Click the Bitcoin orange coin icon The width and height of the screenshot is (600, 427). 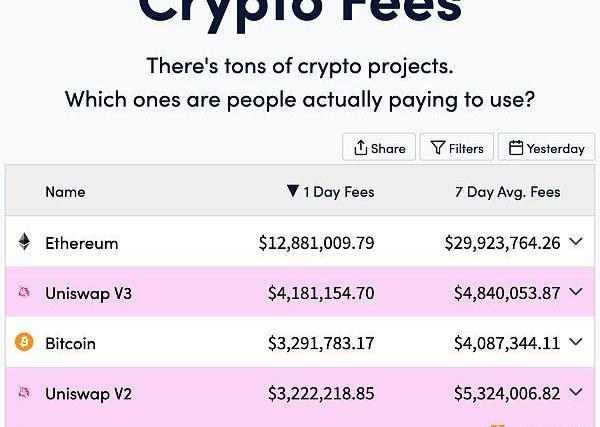point(24,342)
